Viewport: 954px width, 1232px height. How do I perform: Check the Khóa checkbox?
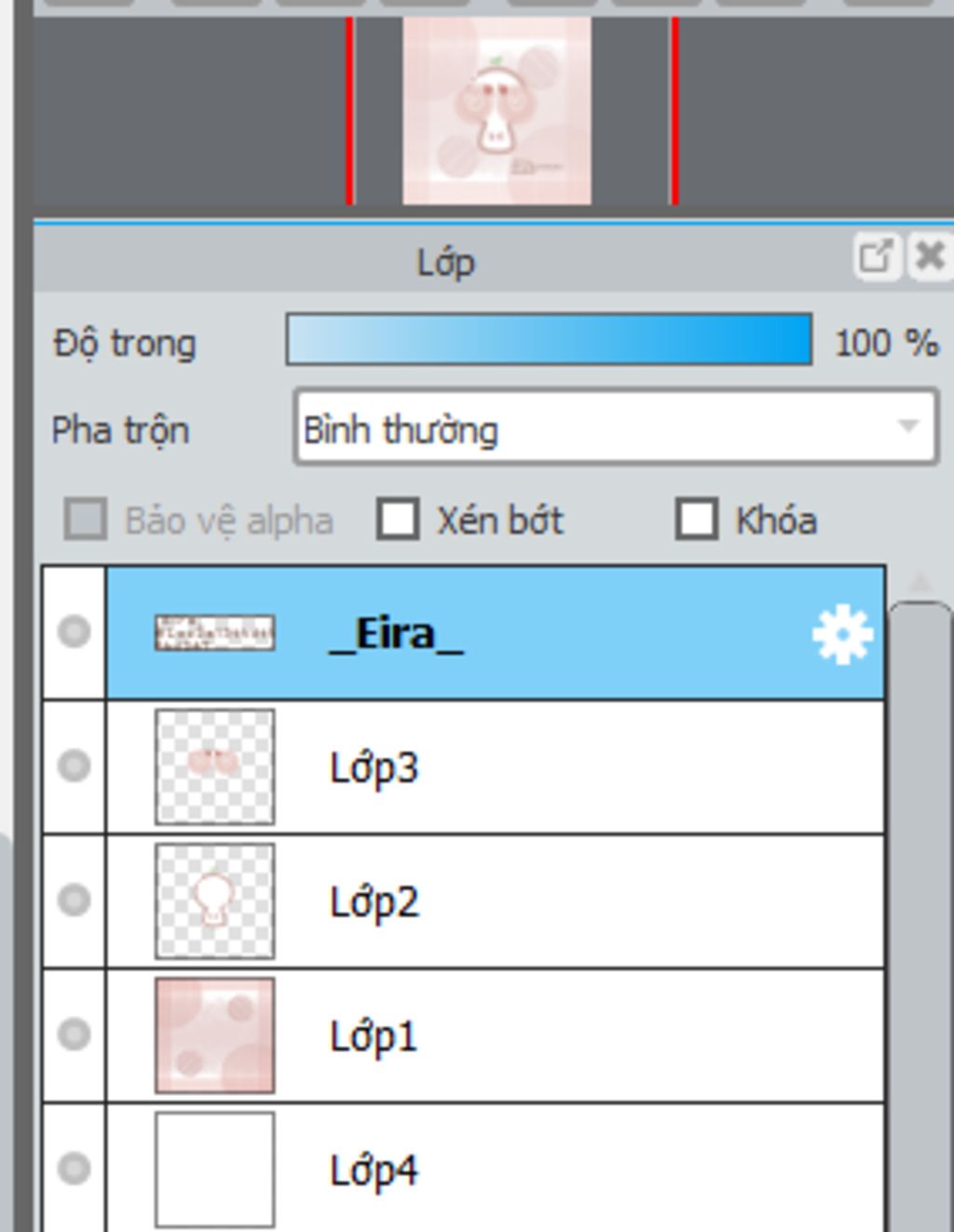coord(697,520)
